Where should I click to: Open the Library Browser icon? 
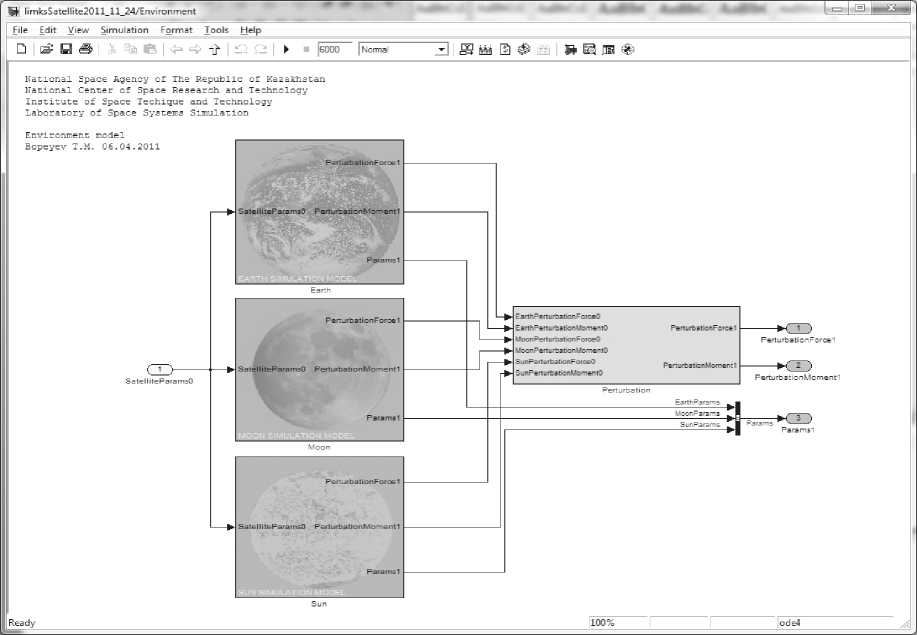[x=570, y=49]
